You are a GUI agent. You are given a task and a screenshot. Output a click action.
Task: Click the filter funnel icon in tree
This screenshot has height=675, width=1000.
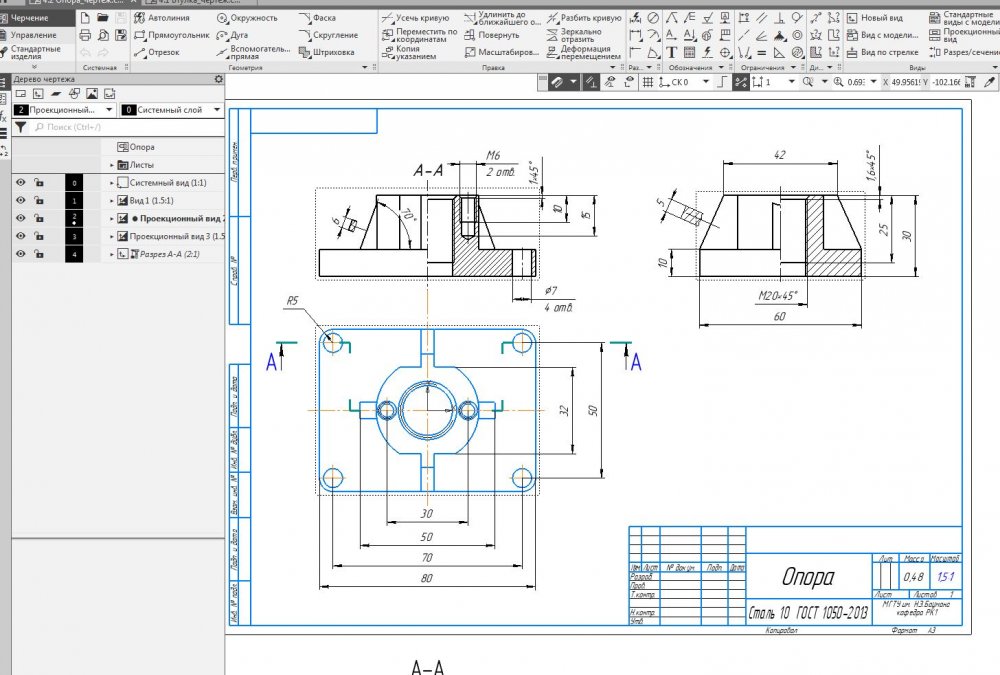tap(20, 128)
